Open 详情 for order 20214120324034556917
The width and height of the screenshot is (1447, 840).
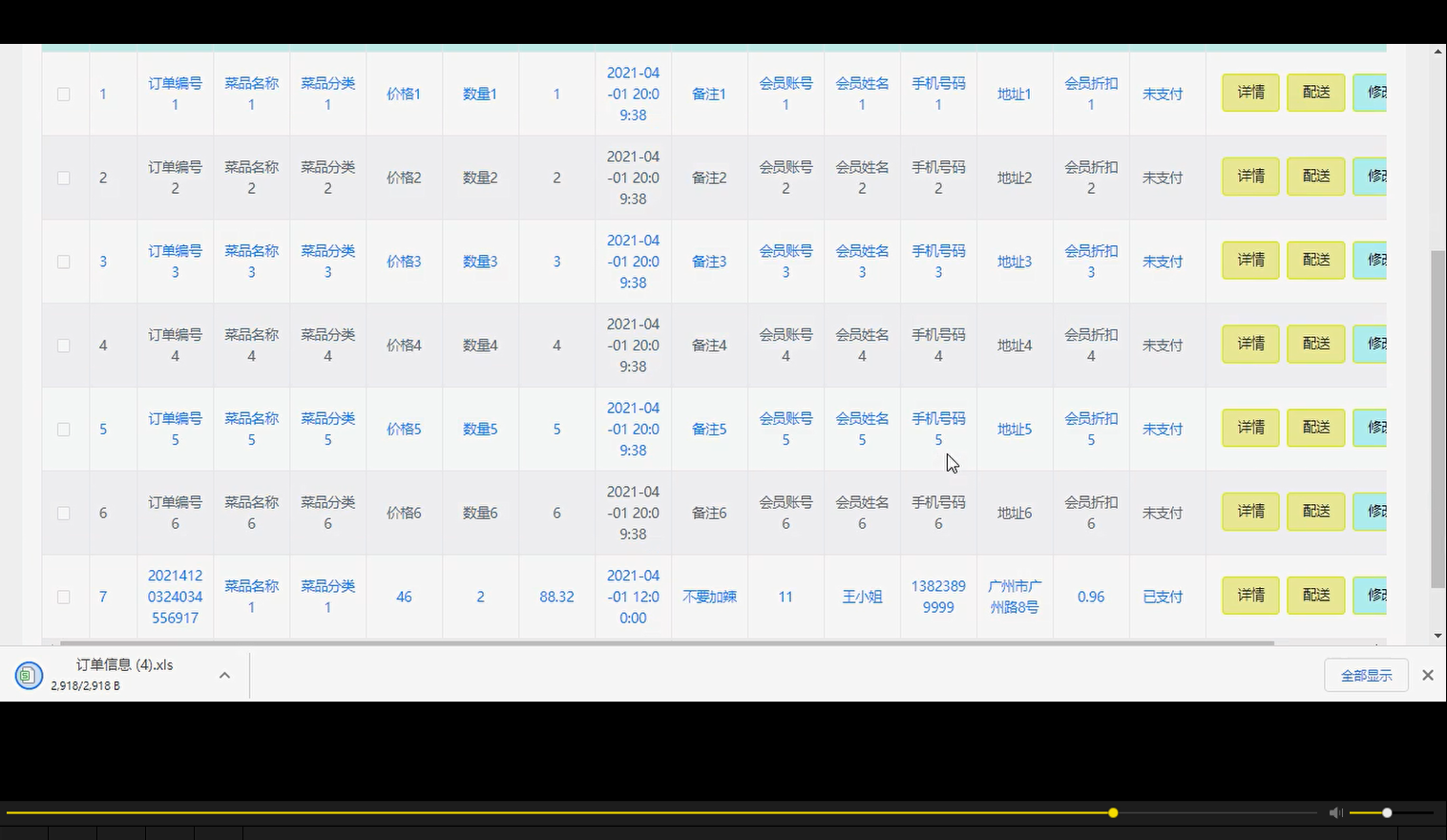pos(1250,595)
